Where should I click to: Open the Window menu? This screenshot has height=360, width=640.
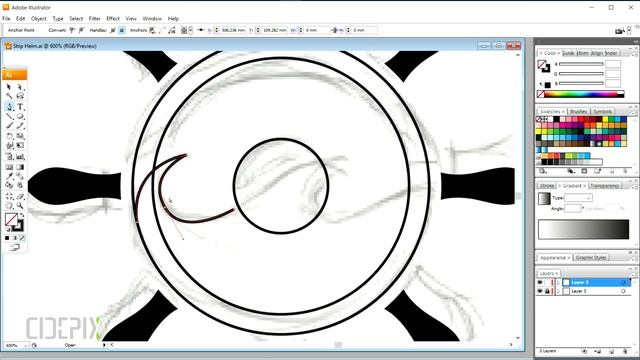[x=152, y=19]
